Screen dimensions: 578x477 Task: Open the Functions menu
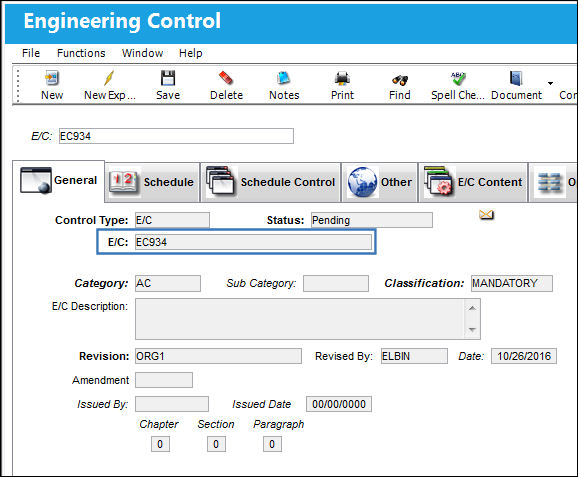pos(81,53)
